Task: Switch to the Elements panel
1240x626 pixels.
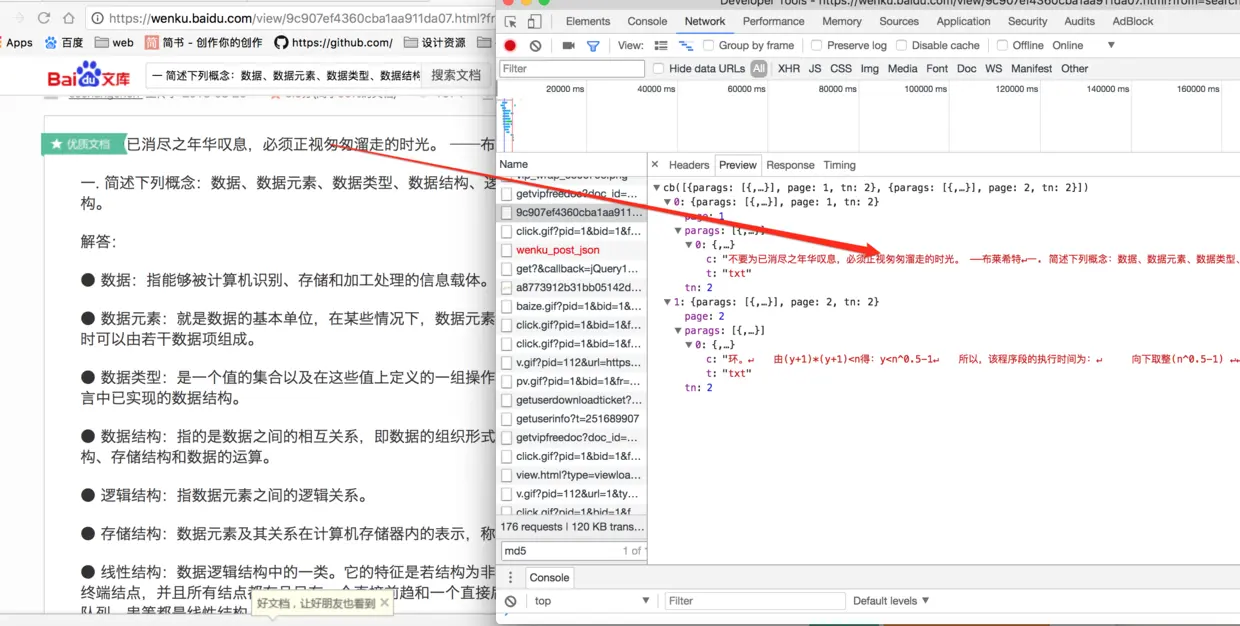Action: (x=588, y=21)
